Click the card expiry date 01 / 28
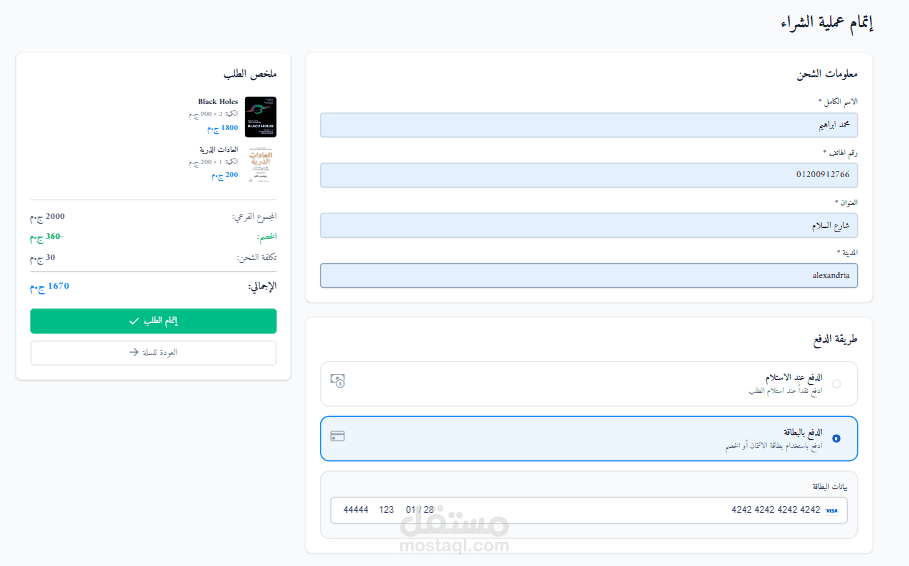This screenshot has height=566, width=909. click(x=420, y=510)
